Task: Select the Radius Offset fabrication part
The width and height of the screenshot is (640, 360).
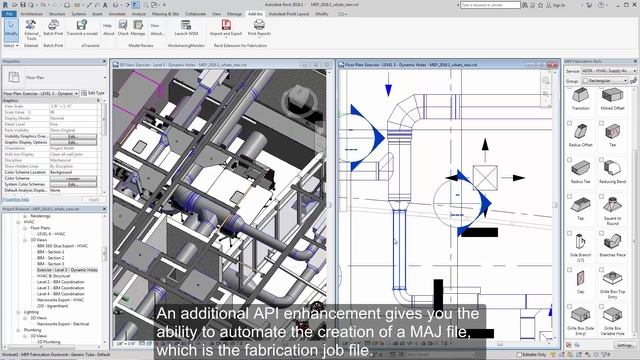Action: tap(580, 135)
